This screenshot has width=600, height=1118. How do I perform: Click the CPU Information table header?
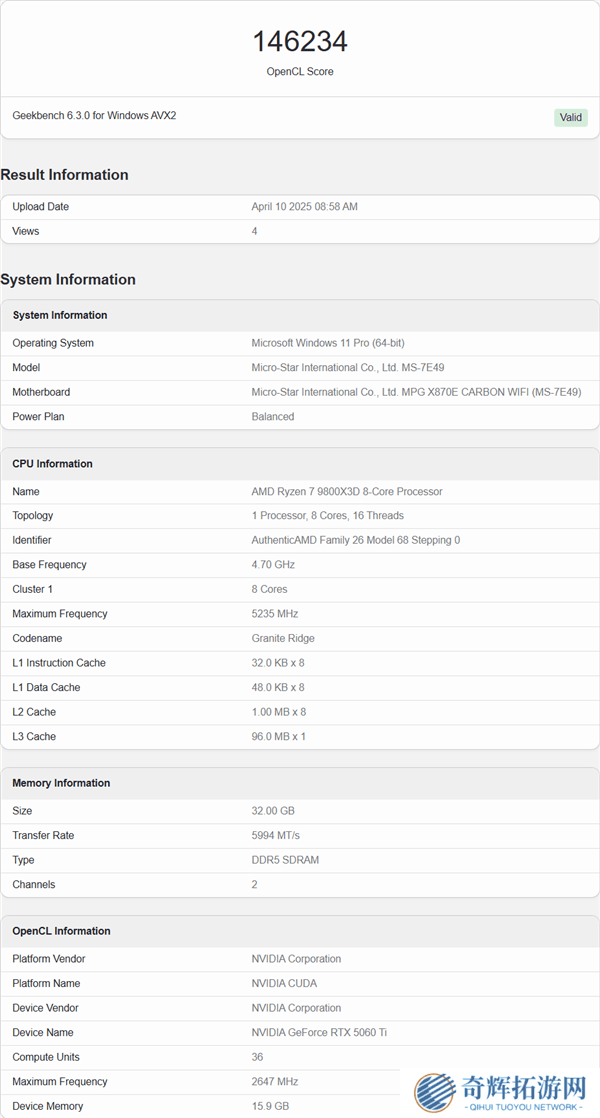tap(52, 464)
